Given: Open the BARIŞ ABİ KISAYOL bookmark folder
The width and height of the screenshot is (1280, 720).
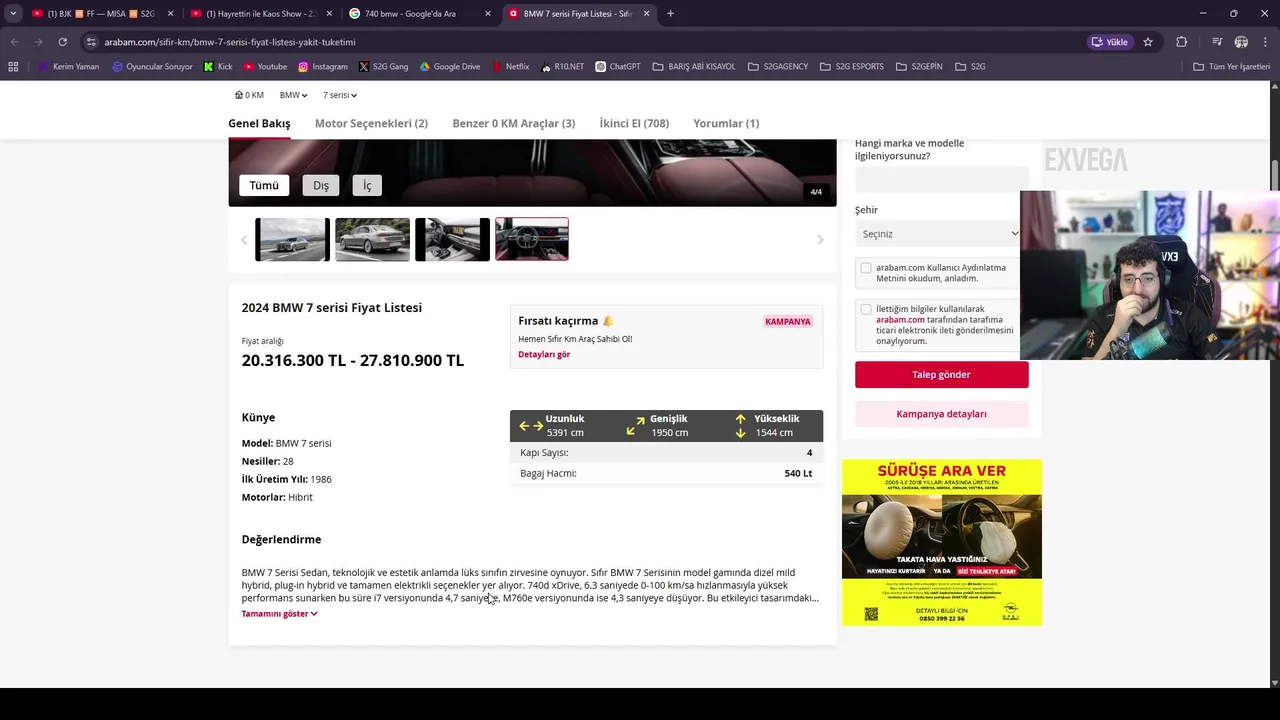Looking at the screenshot, I should coord(694,67).
